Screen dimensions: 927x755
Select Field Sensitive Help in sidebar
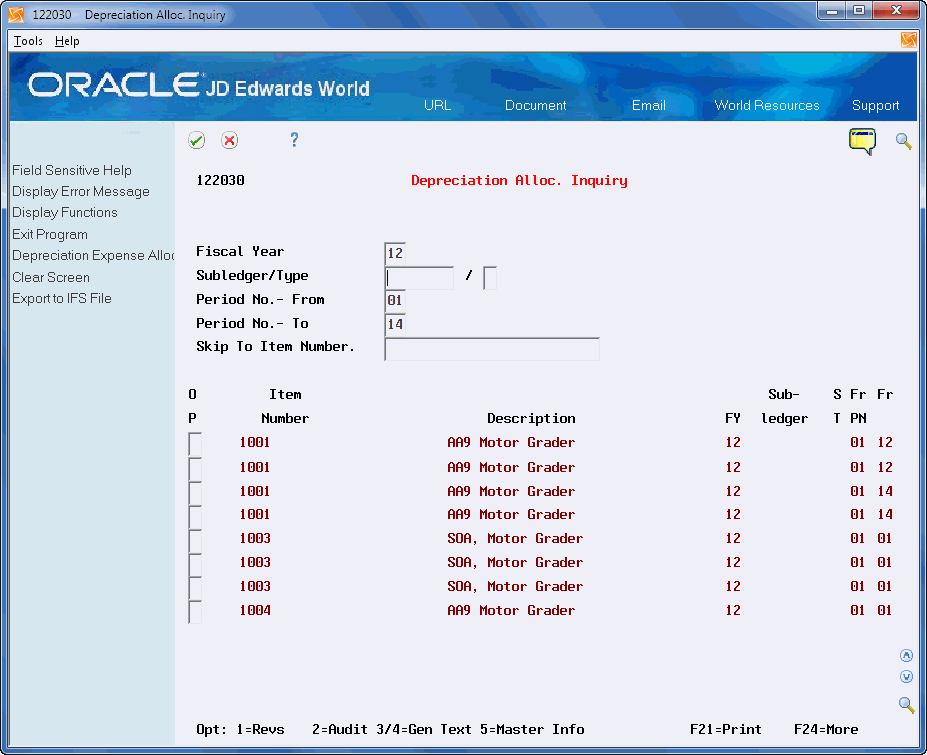(x=72, y=170)
